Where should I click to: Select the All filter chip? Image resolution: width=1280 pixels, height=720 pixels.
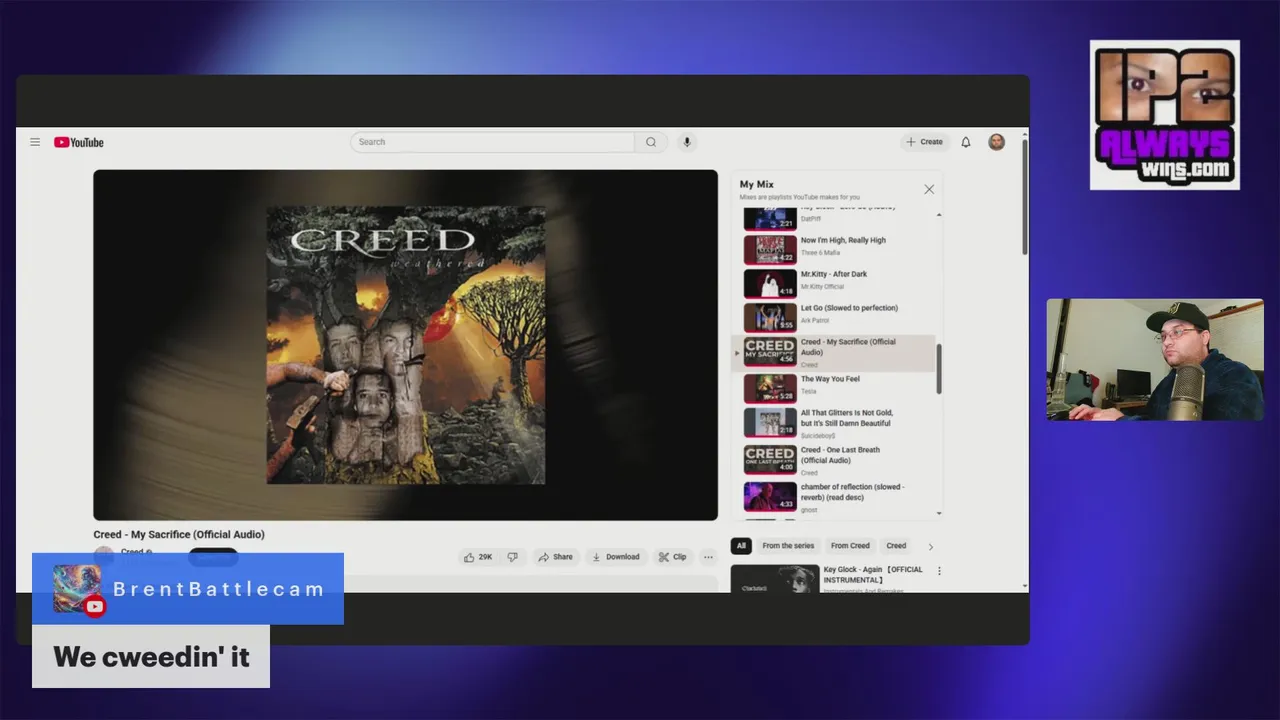741,546
